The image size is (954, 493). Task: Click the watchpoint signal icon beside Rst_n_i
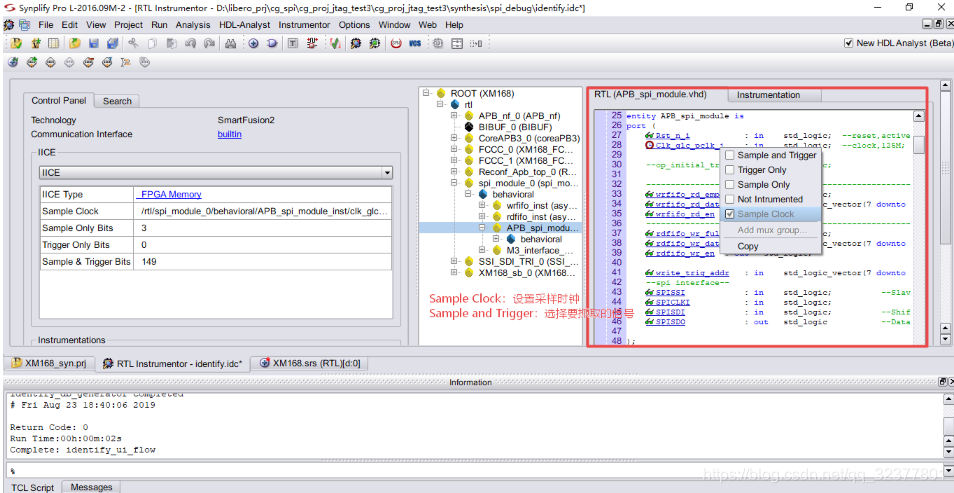[x=650, y=135]
